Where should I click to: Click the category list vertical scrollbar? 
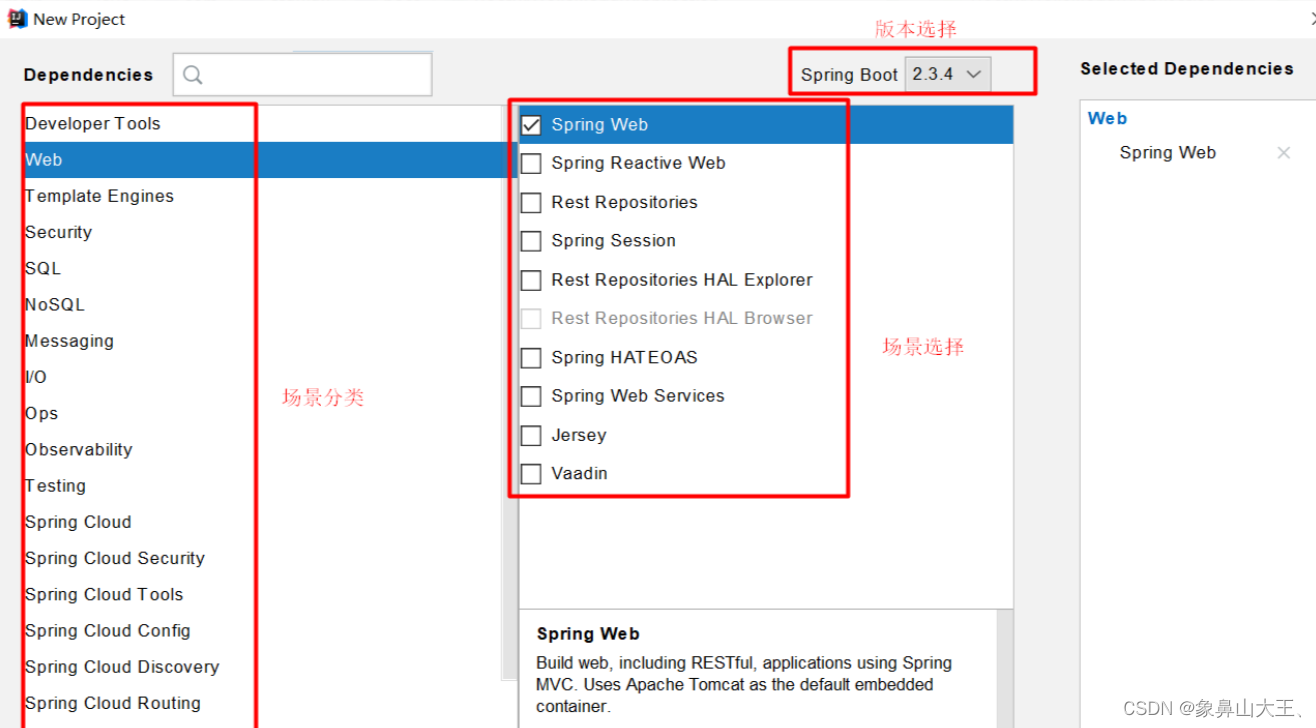pyautogui.click(x=510, y=393)
